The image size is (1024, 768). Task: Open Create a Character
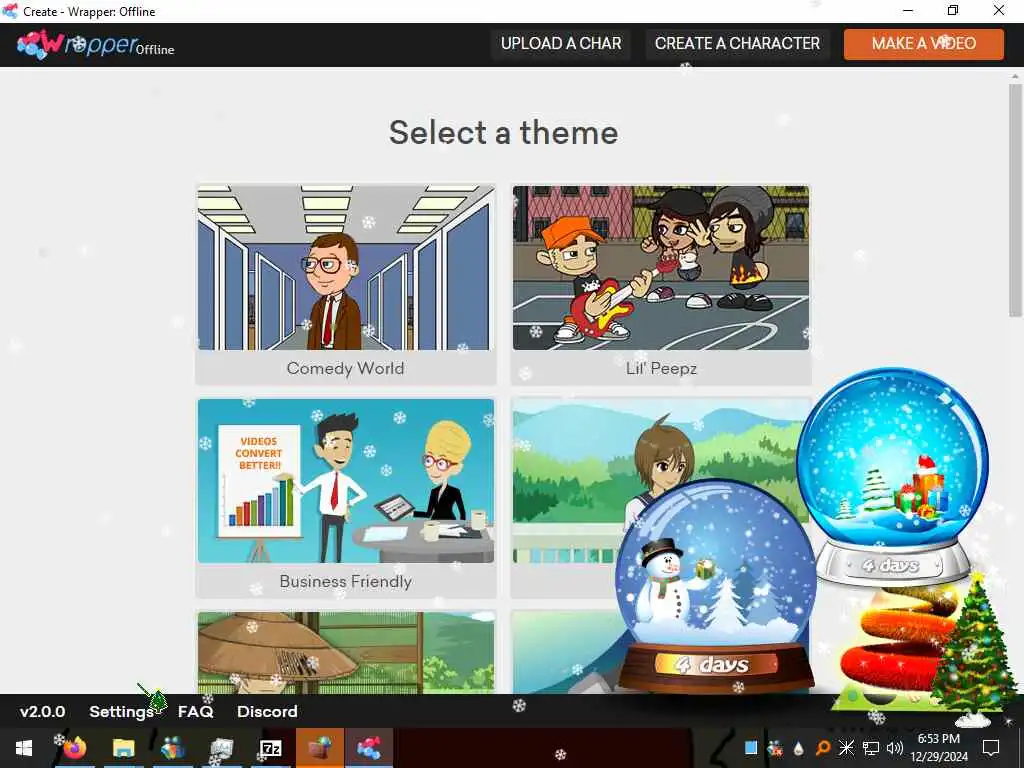pos(737,44)
